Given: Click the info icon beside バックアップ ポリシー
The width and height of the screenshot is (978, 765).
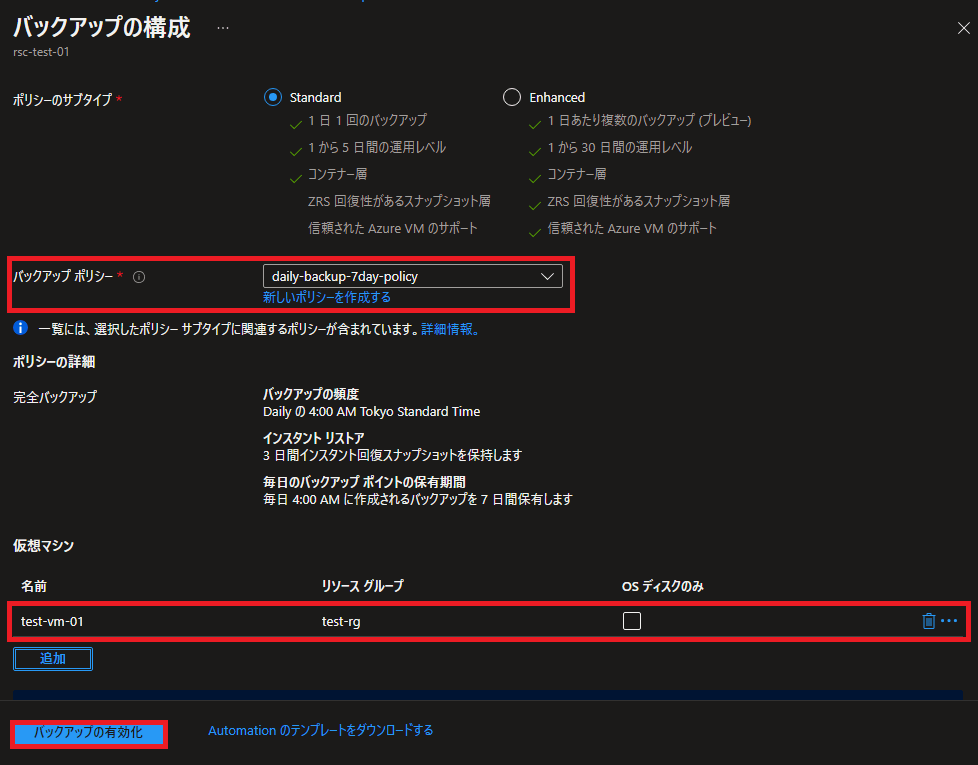Looking at the screenshot, I should coord(139,277).
